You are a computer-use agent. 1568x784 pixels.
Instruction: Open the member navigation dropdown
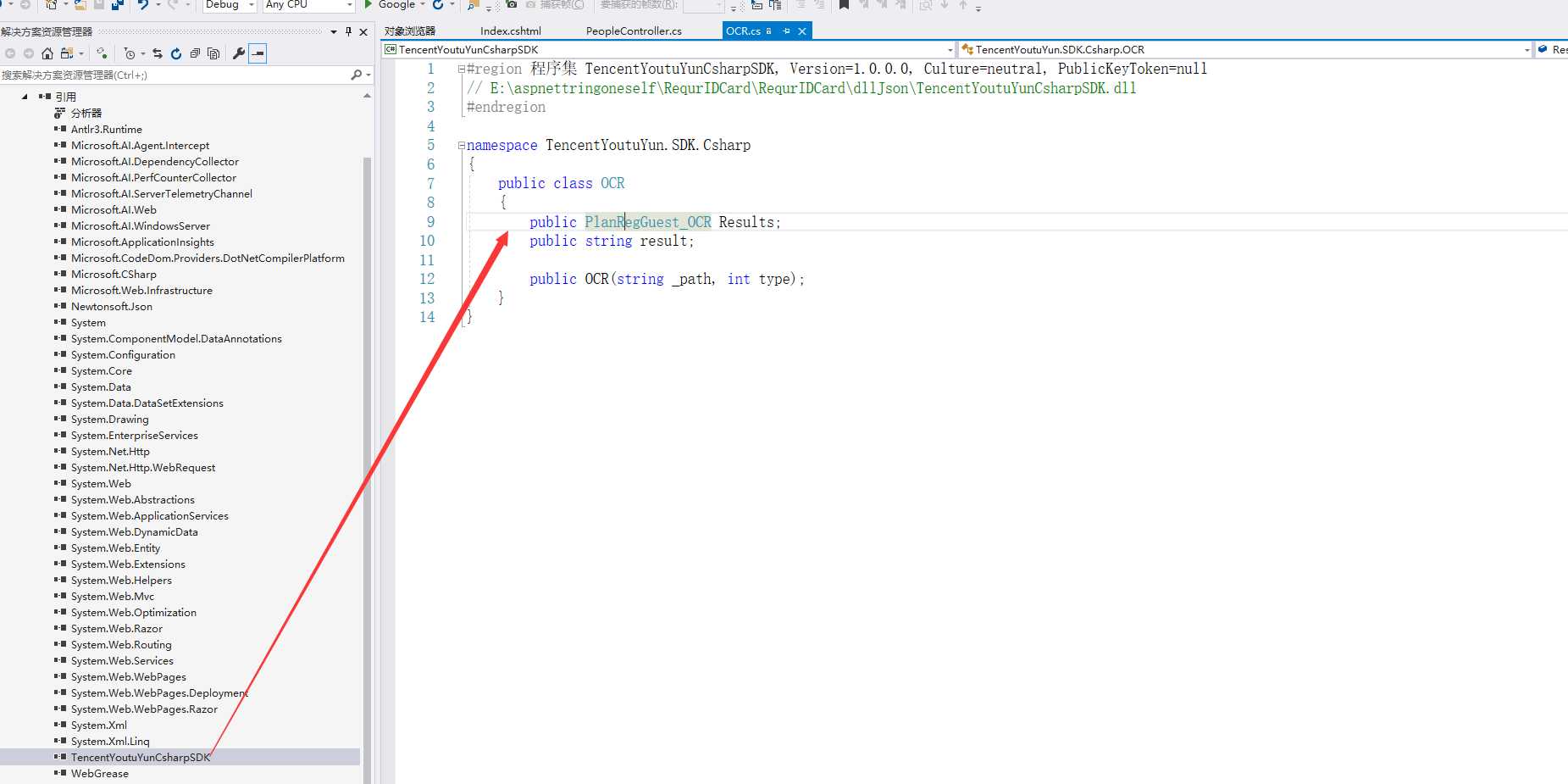tap(1552, 50)
